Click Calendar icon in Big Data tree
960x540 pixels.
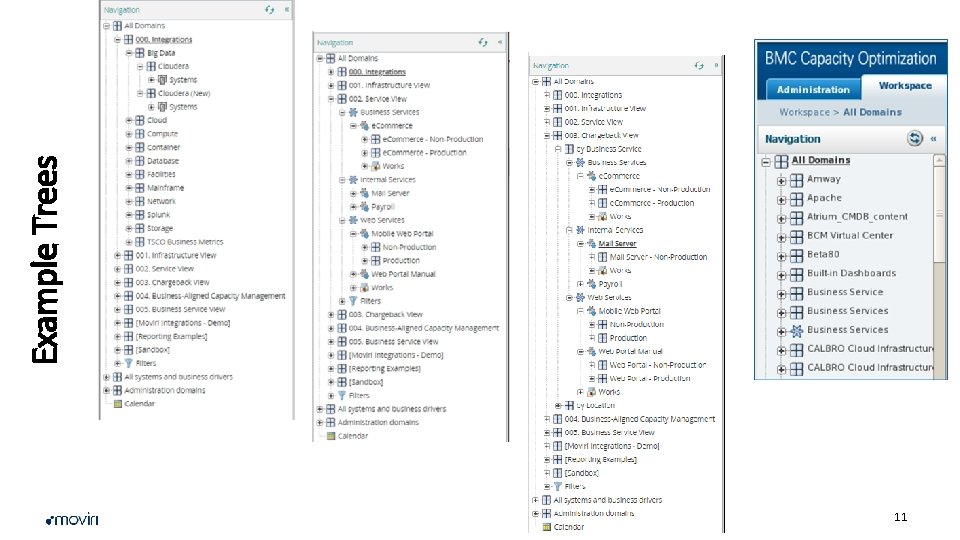pos(118,403)
